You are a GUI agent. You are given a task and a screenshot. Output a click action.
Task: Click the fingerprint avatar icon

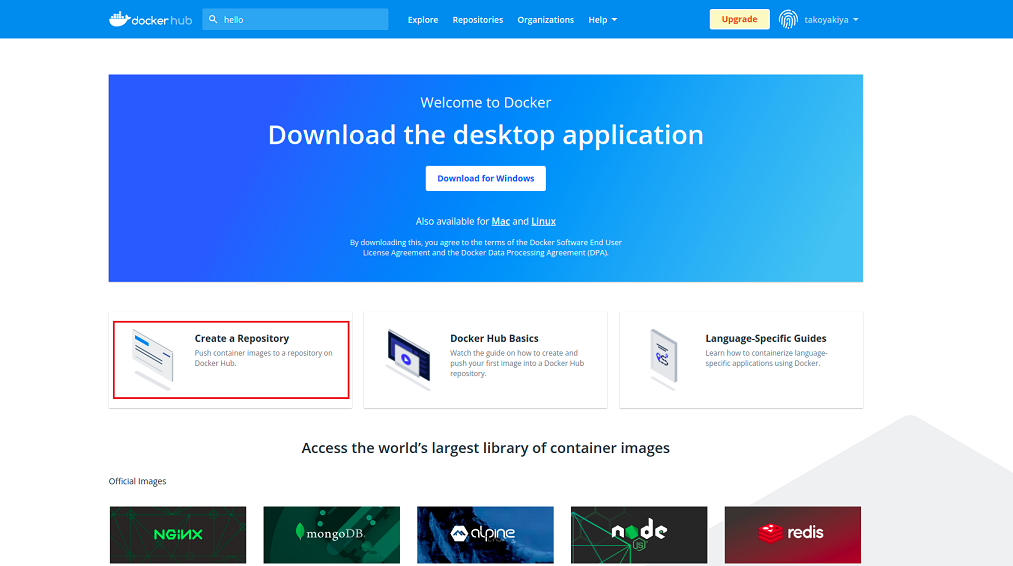click(788, 19)
